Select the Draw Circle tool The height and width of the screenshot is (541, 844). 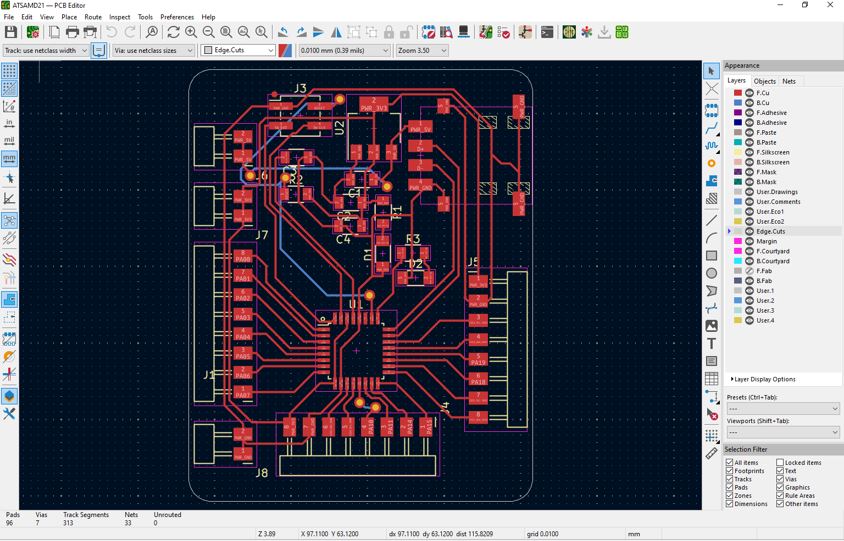tap(712, 273)
